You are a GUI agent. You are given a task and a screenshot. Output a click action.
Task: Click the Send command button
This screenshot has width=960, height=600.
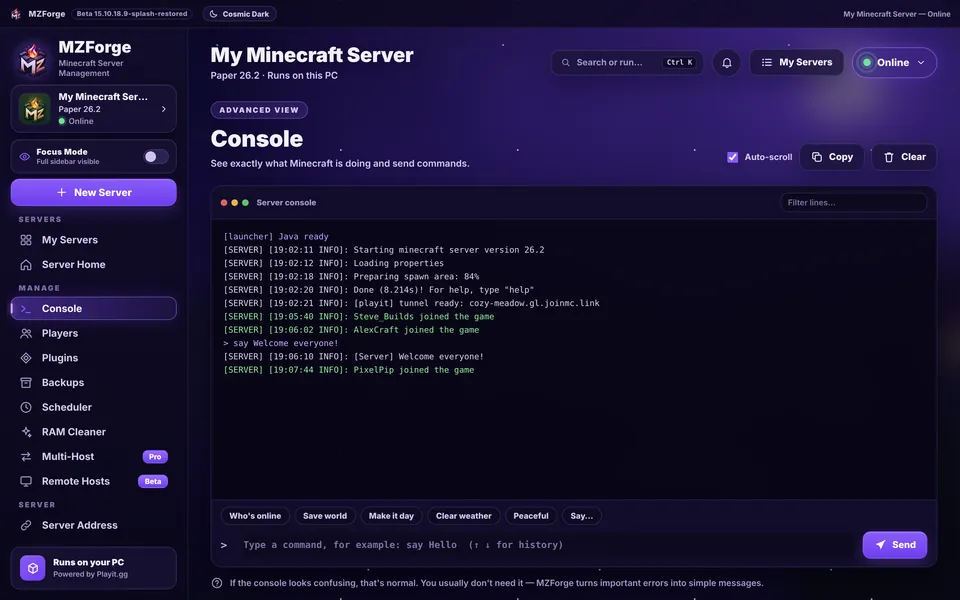(x=894, y=545)
